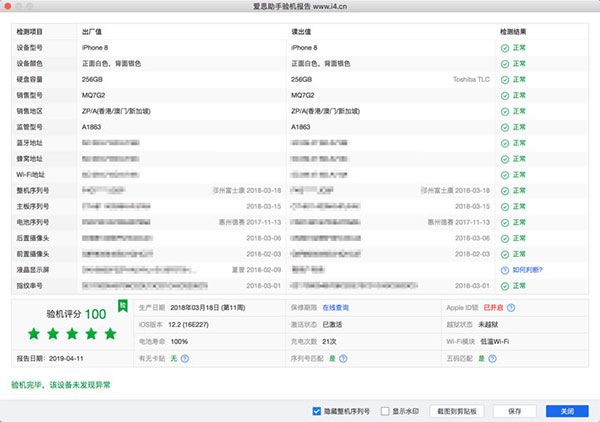Open 在线查询 warranty link
The image size is (600, 422).
point(335,308)
